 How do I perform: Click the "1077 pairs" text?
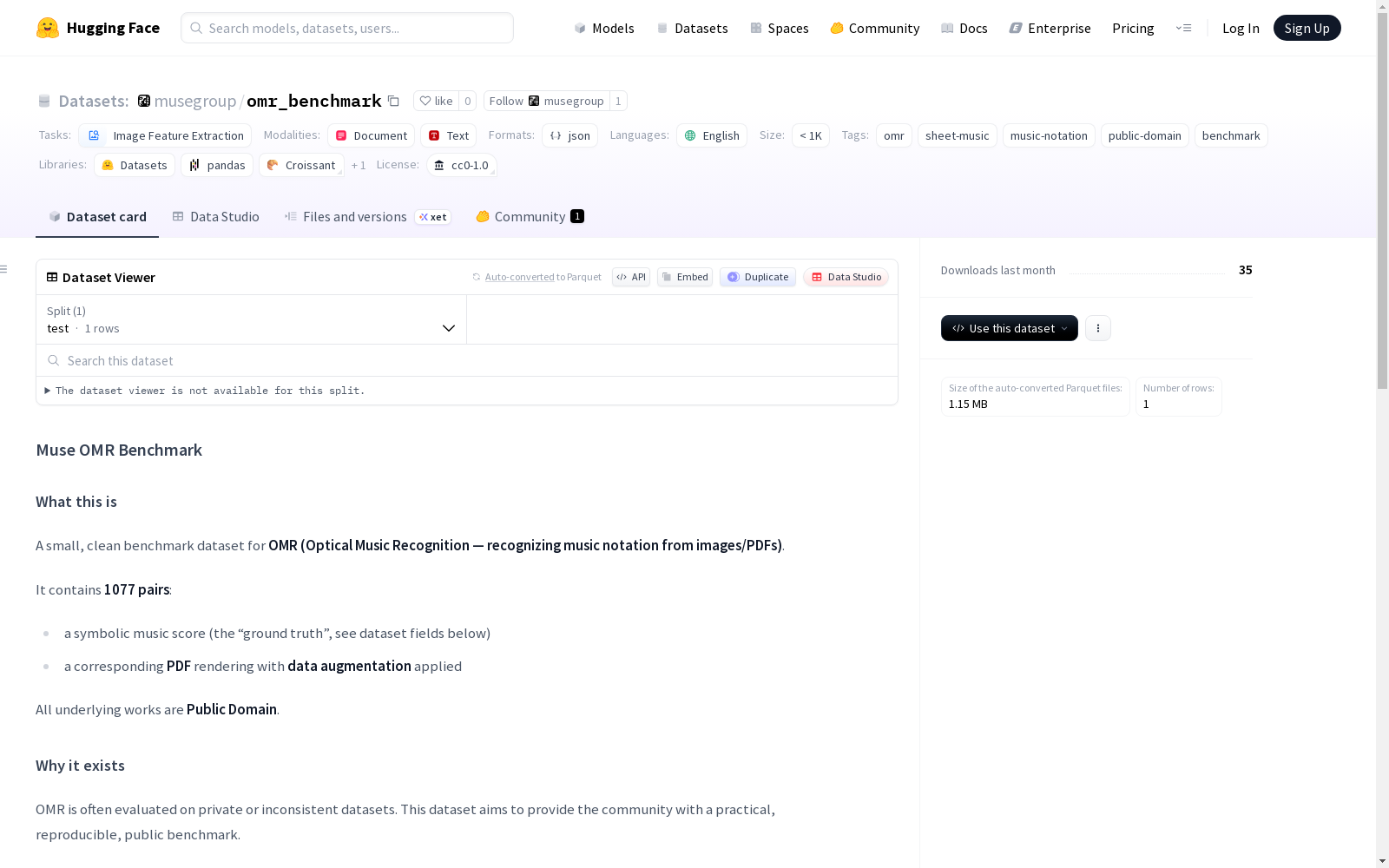[x=137, y=589]
